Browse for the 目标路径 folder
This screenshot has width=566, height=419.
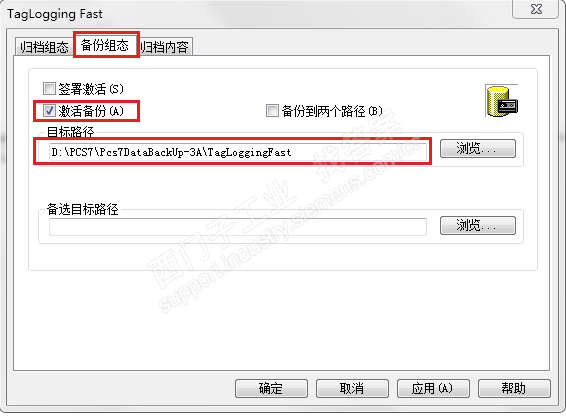coord(478,148)
